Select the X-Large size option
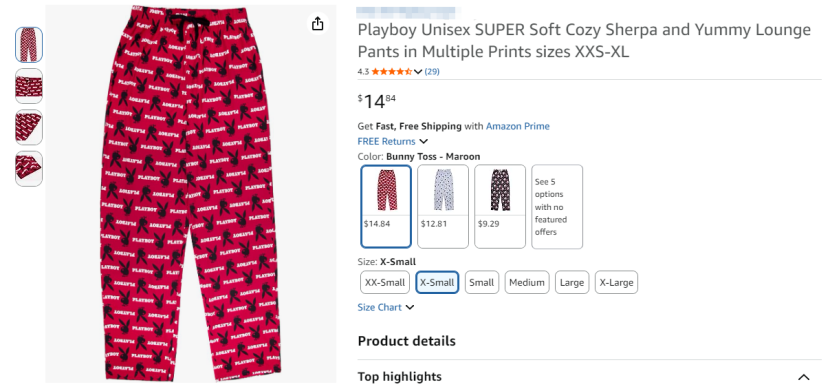Image resolution: width=831 pixels, height=389 pixels. point(616,282)
